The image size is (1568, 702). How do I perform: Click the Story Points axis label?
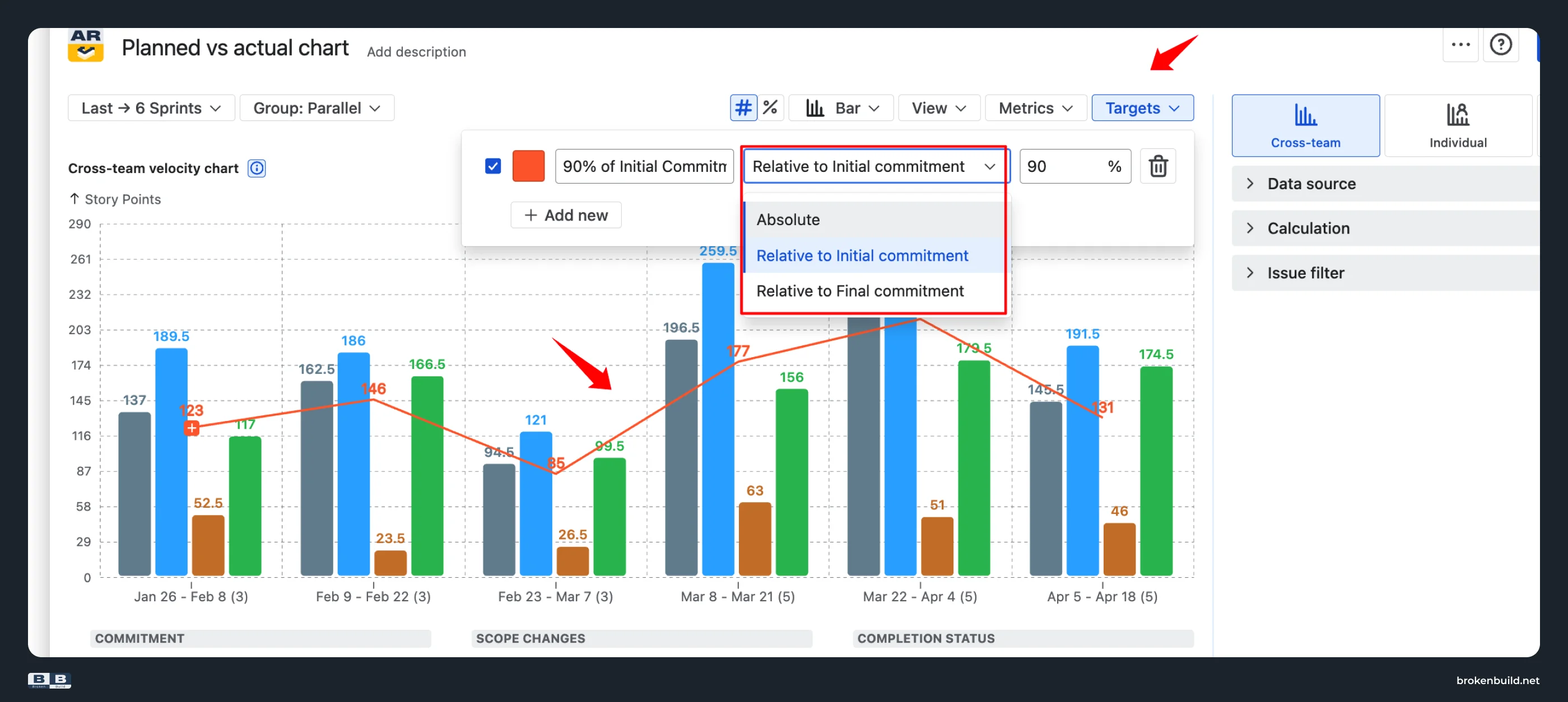tap(122, 199)
